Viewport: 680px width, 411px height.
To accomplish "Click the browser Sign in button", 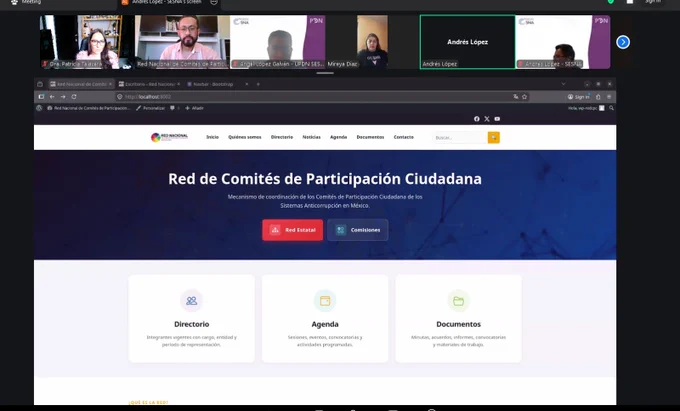I will [579, 97].
